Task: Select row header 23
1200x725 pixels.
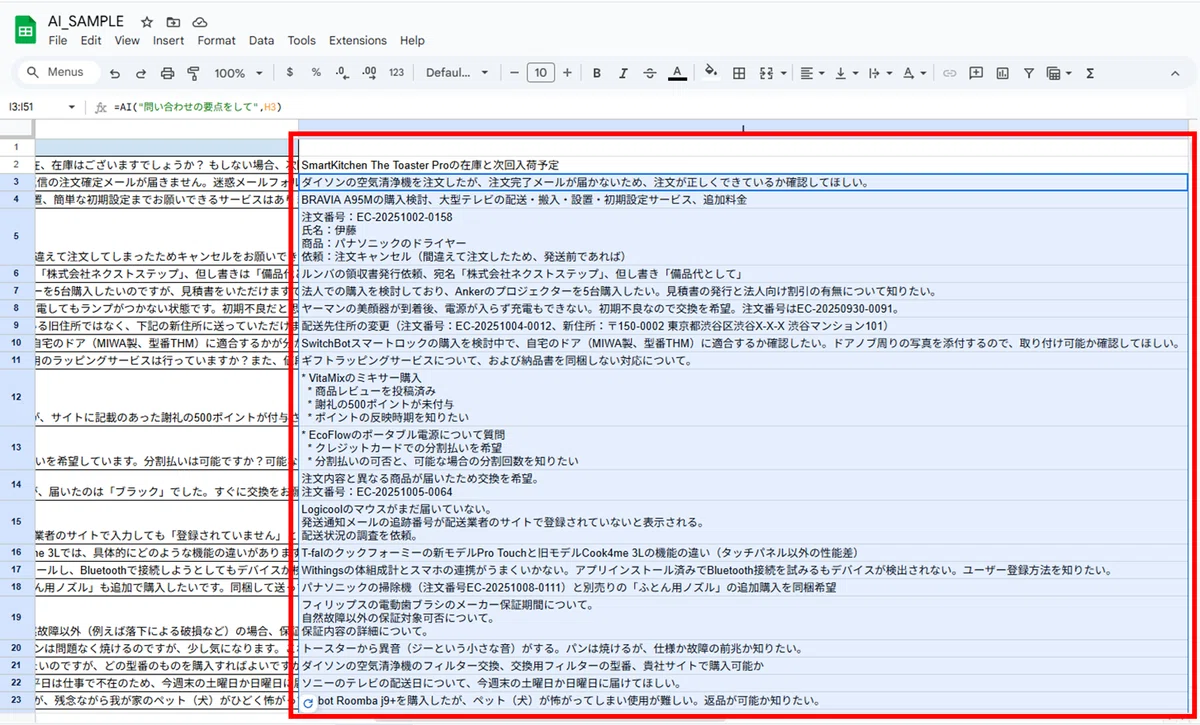Action: [x=16, y=701]
